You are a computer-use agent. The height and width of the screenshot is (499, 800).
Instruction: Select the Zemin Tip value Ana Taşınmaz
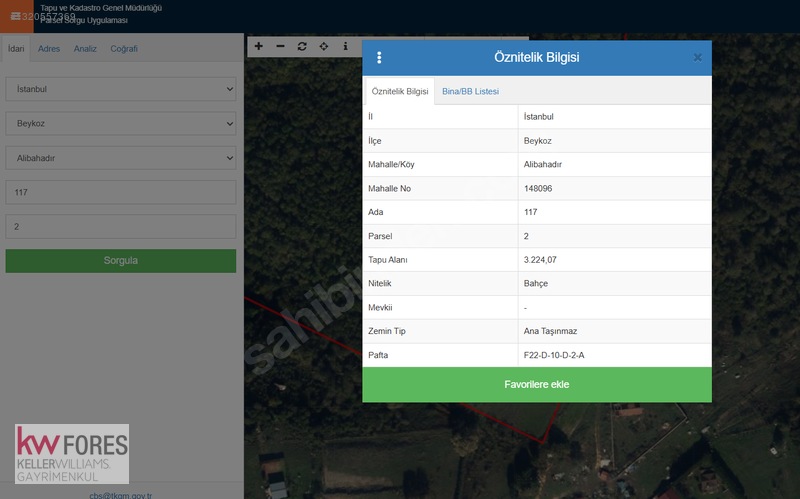click(550, 331)
